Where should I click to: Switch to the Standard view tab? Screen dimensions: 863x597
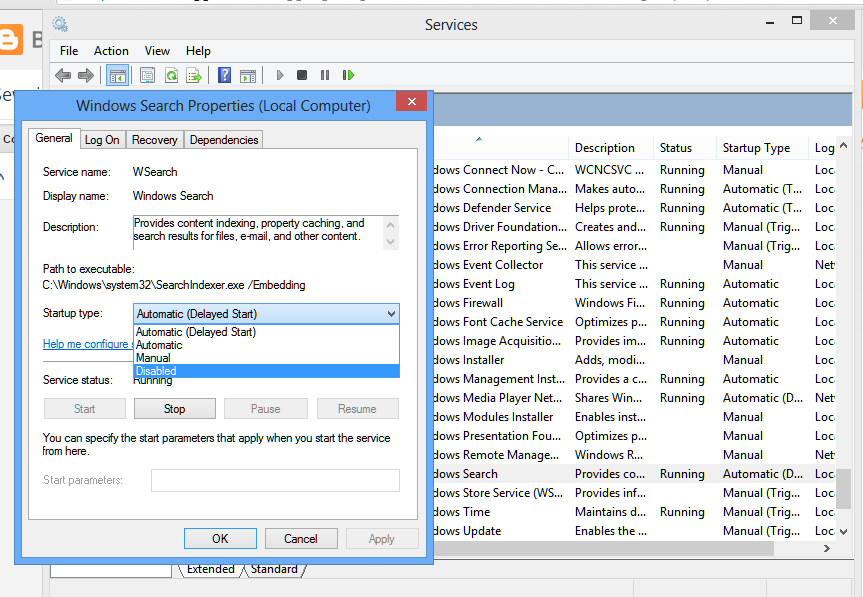(274, 569)
